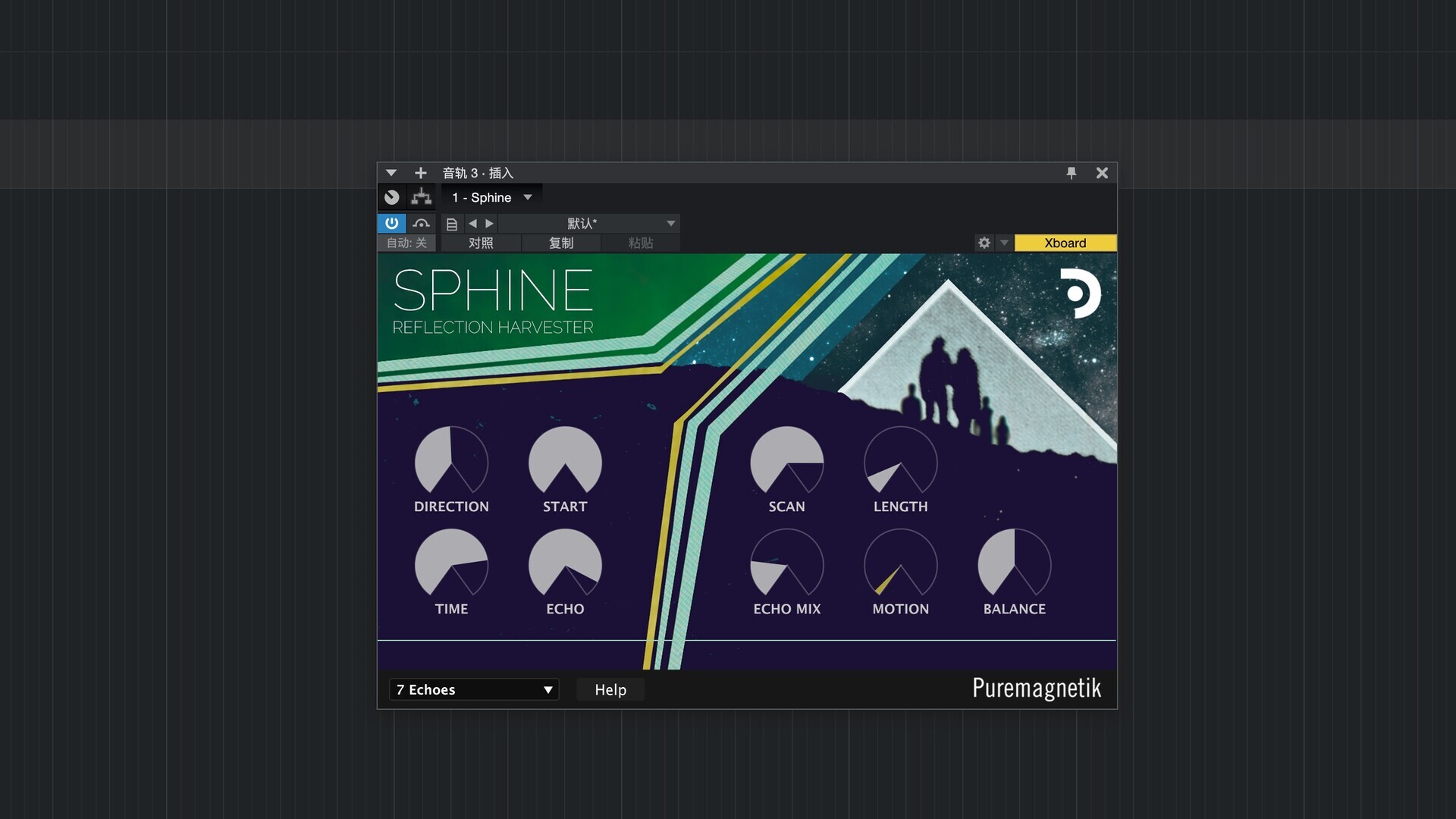The width and height of the screenshot is (1456, 819).
Task: Click the ECHO MIX knob
Action: (x=787, y=563)
